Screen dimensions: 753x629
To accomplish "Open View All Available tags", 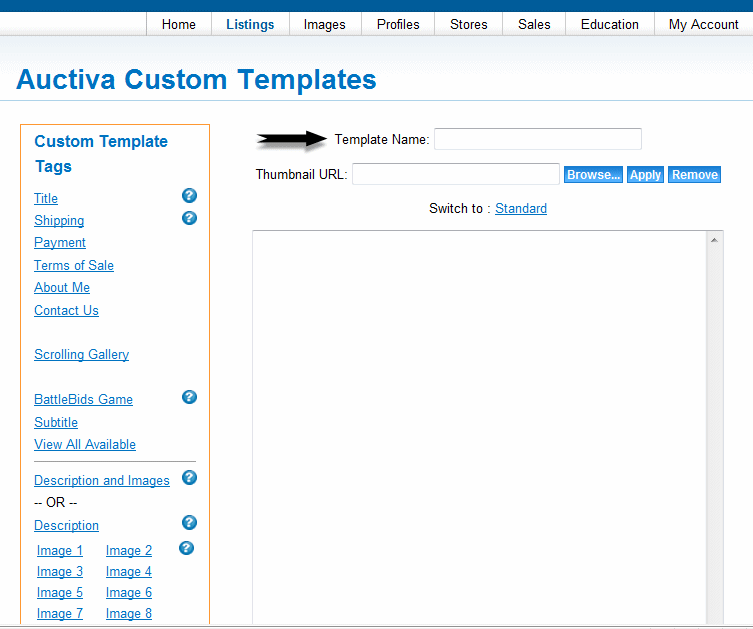I will pos(85,444).
